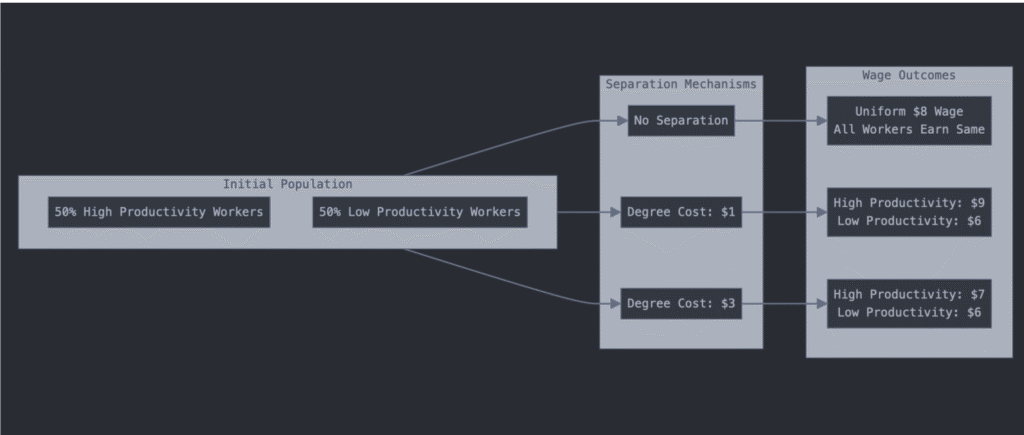Image resolution: width=1024 pixels, height=435 pixels.
Task: Click the curved line rising from Initial Population
Action: click(500, 146)
